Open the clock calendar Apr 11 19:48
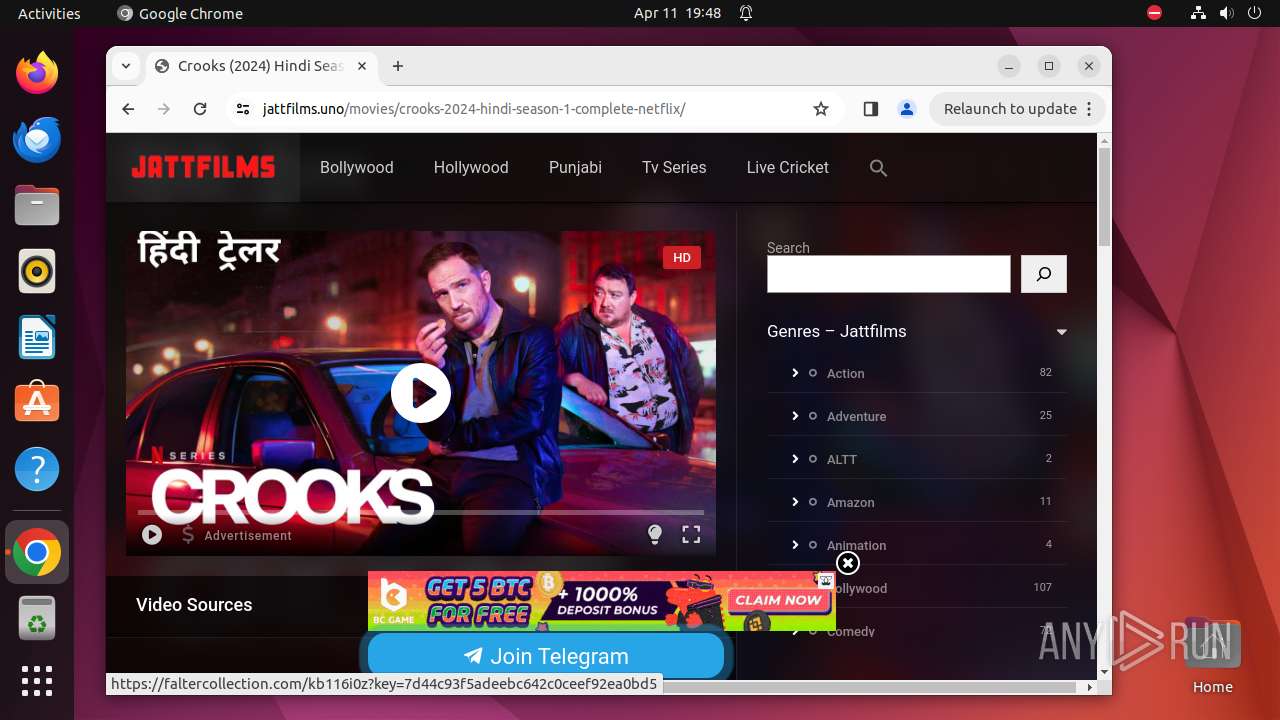 tap(677, 13)
